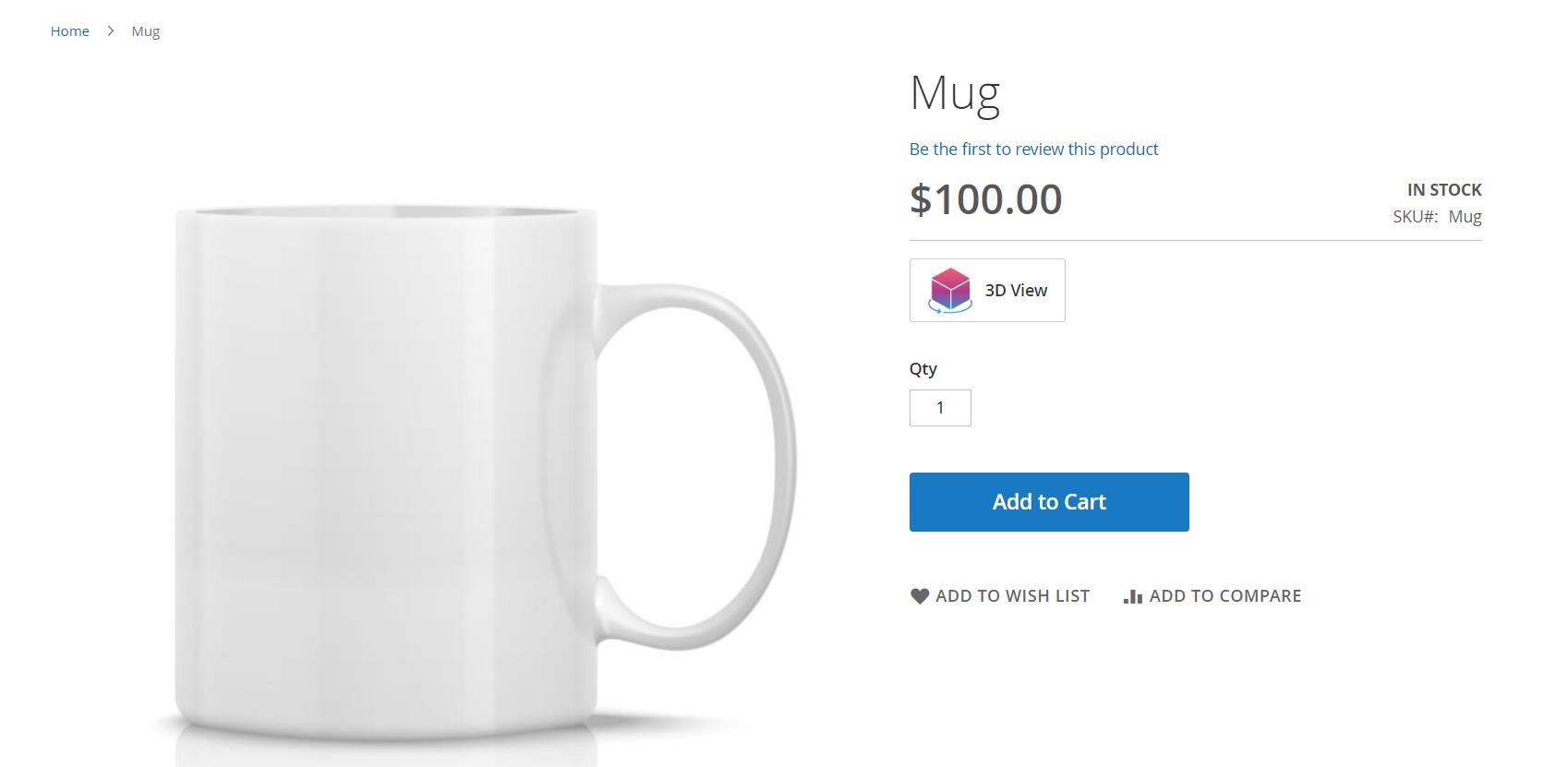Click the $100.00 price text

click(985, 199)
